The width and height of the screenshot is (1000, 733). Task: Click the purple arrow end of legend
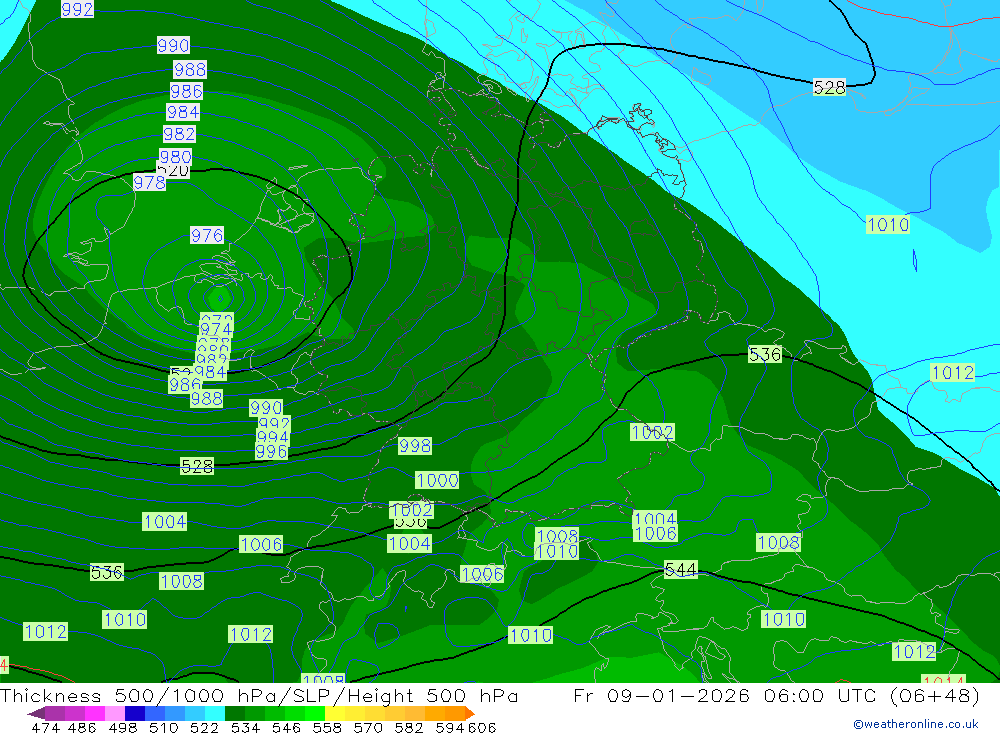coord(36,713)
